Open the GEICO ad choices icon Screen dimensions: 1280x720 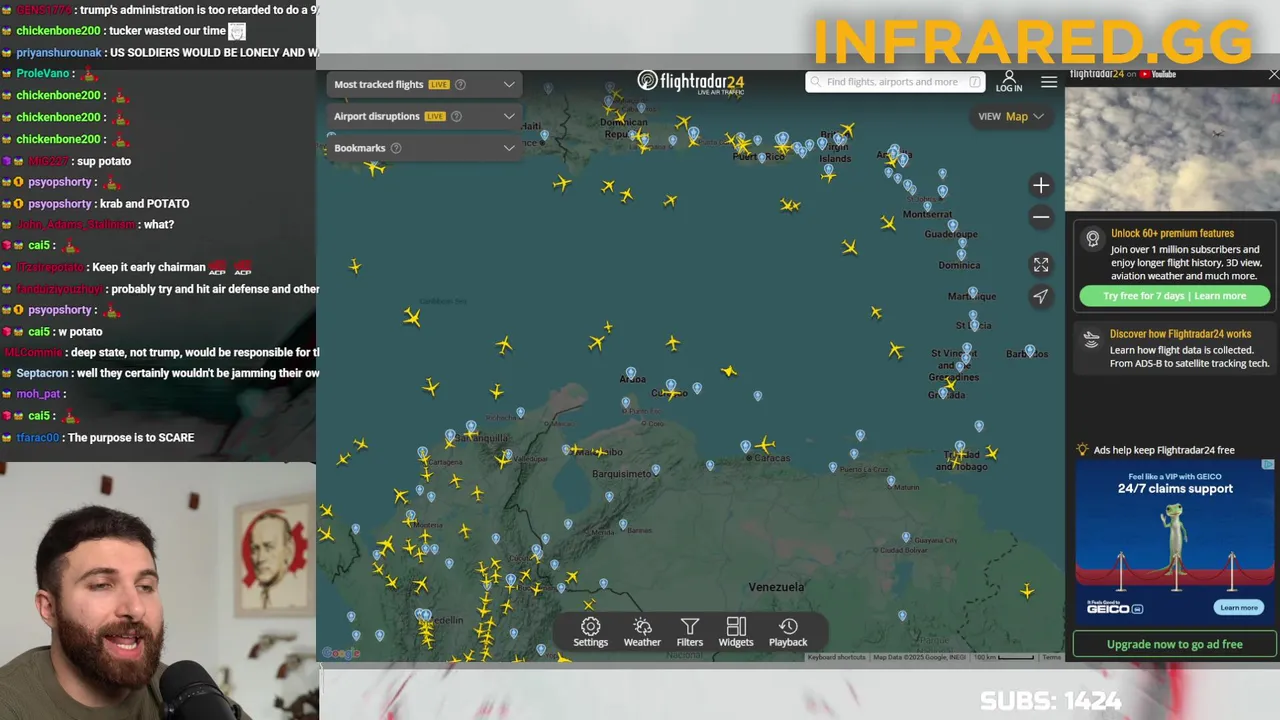(1268, 464)
